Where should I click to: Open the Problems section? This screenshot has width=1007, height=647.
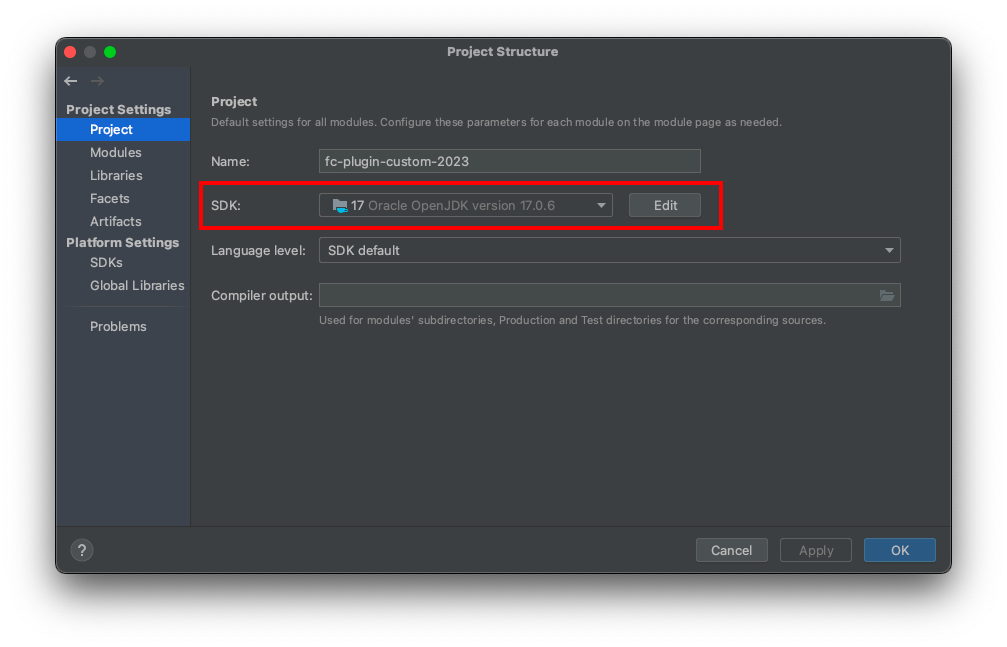(x=118, y=326)
